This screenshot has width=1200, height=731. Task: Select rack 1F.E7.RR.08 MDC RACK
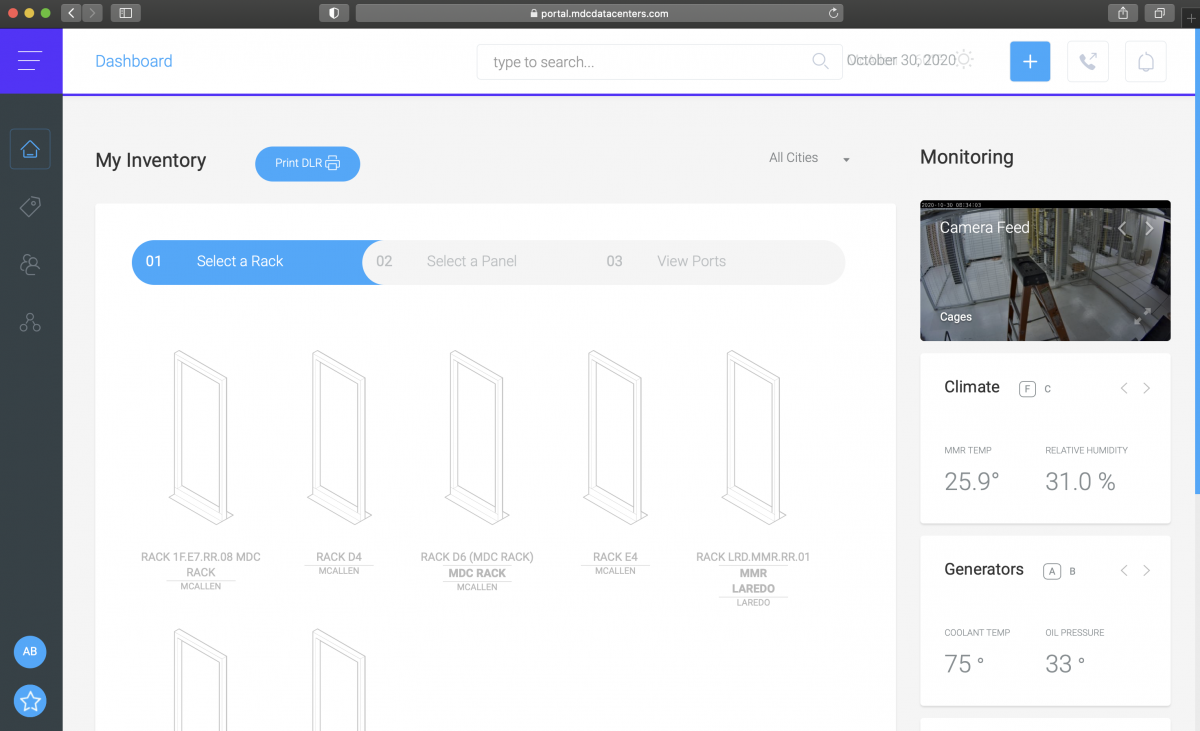pos(201,437)
